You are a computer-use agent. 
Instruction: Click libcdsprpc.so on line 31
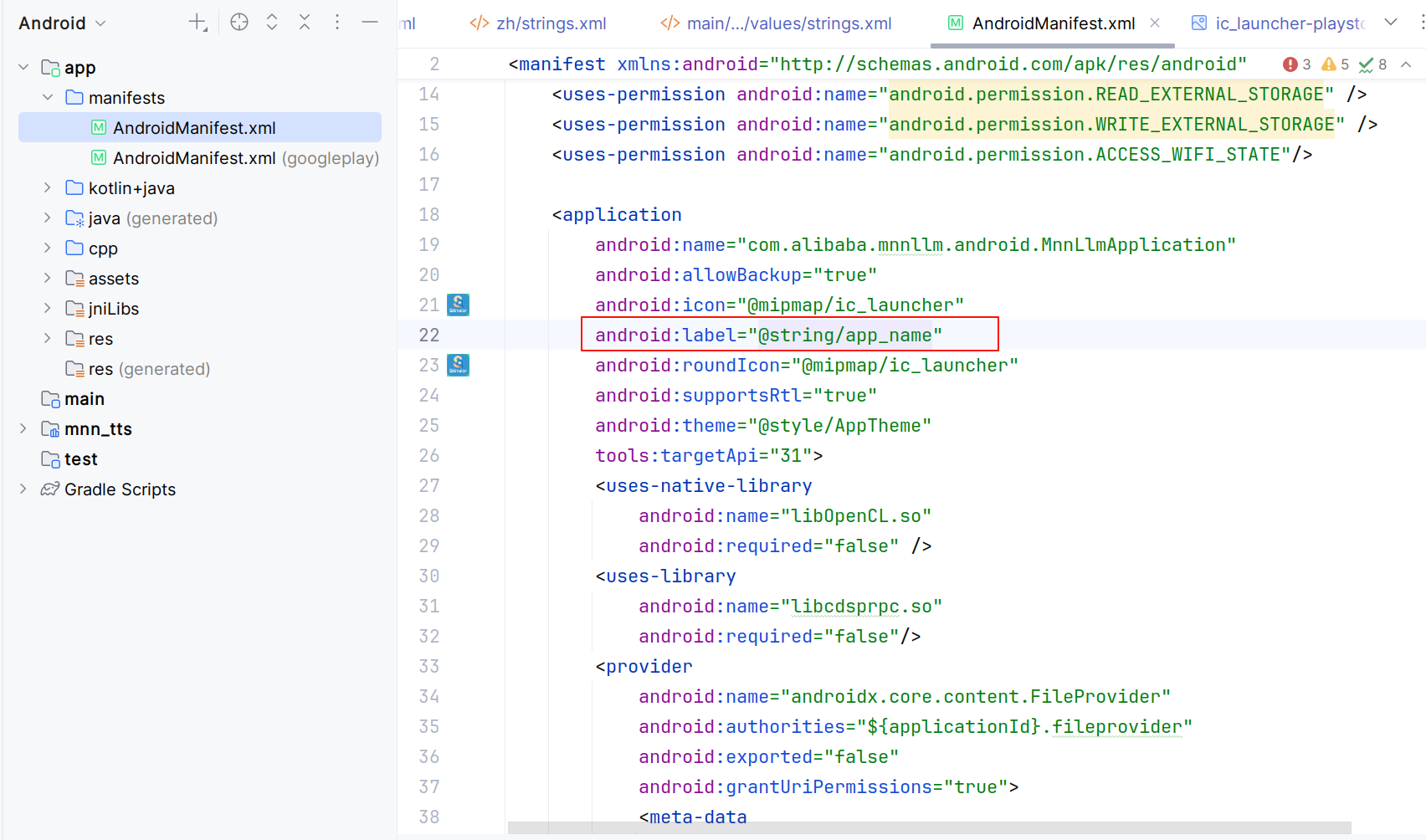(861, 606)
